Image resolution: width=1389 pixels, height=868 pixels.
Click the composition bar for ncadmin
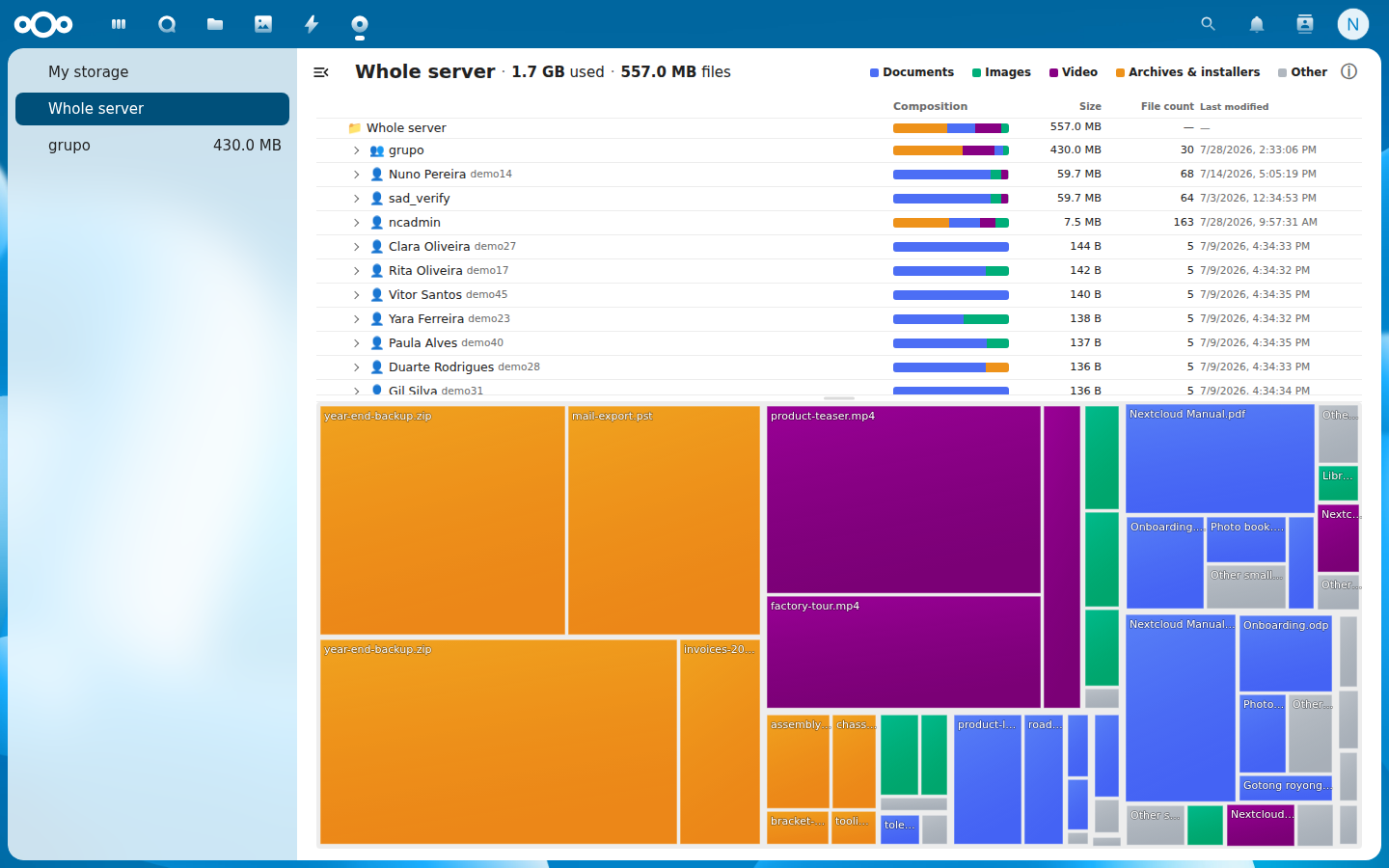pos(951,223)
